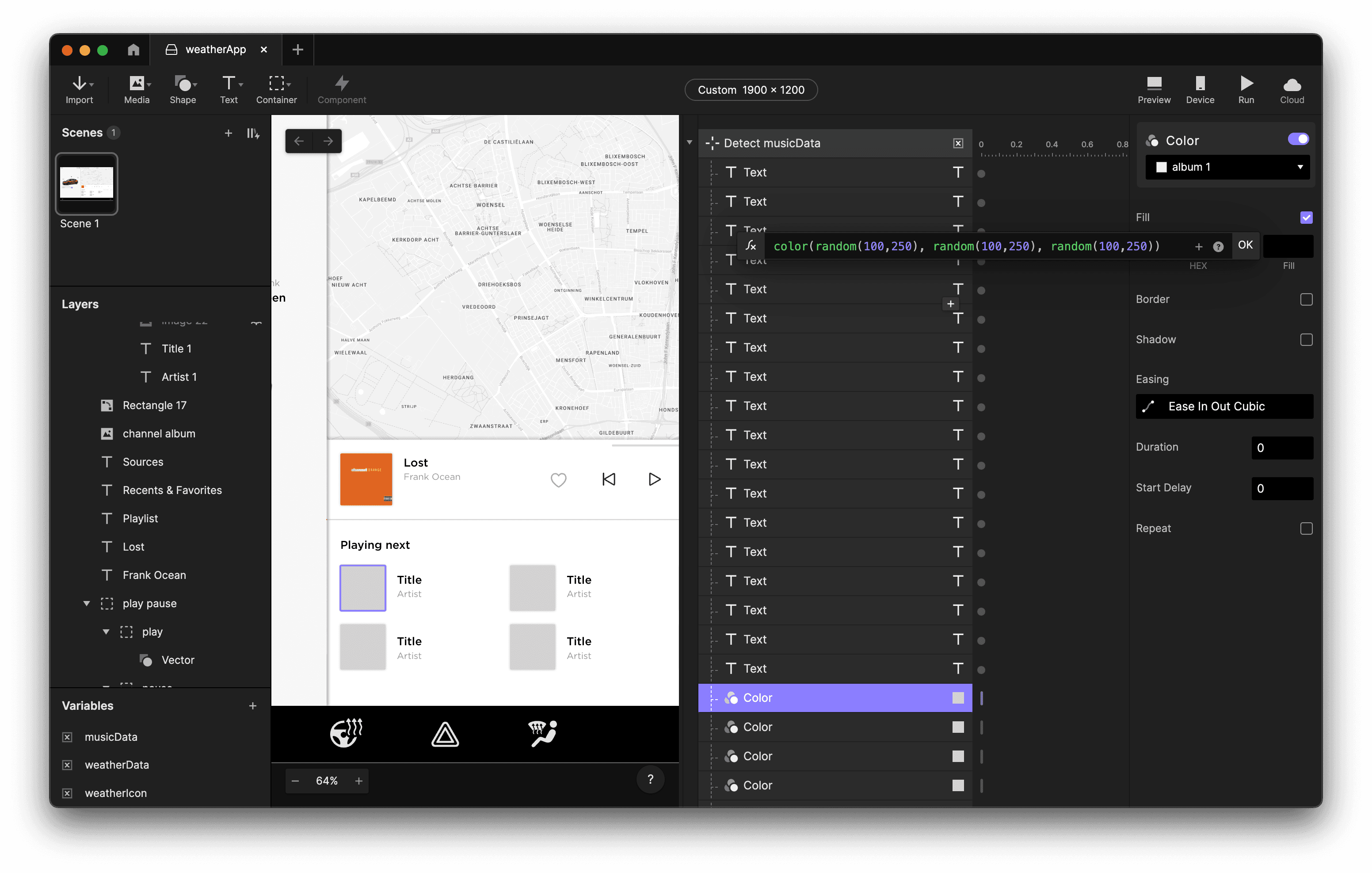Enable the Shadow checkbox
The width and height of the screenshot is (1372, 873).
tap(1306, 340)
